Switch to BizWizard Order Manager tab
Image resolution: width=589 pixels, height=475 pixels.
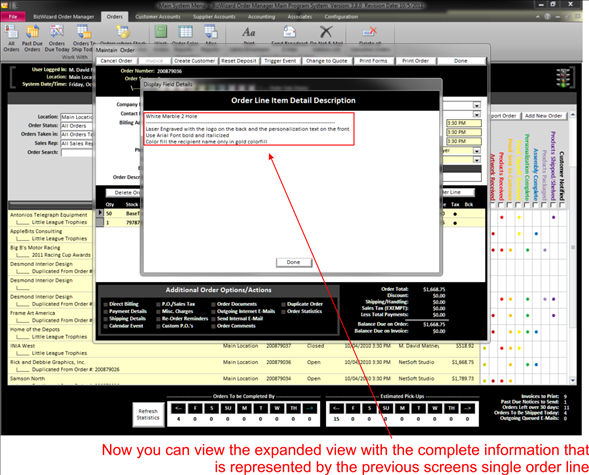(63, 17)
